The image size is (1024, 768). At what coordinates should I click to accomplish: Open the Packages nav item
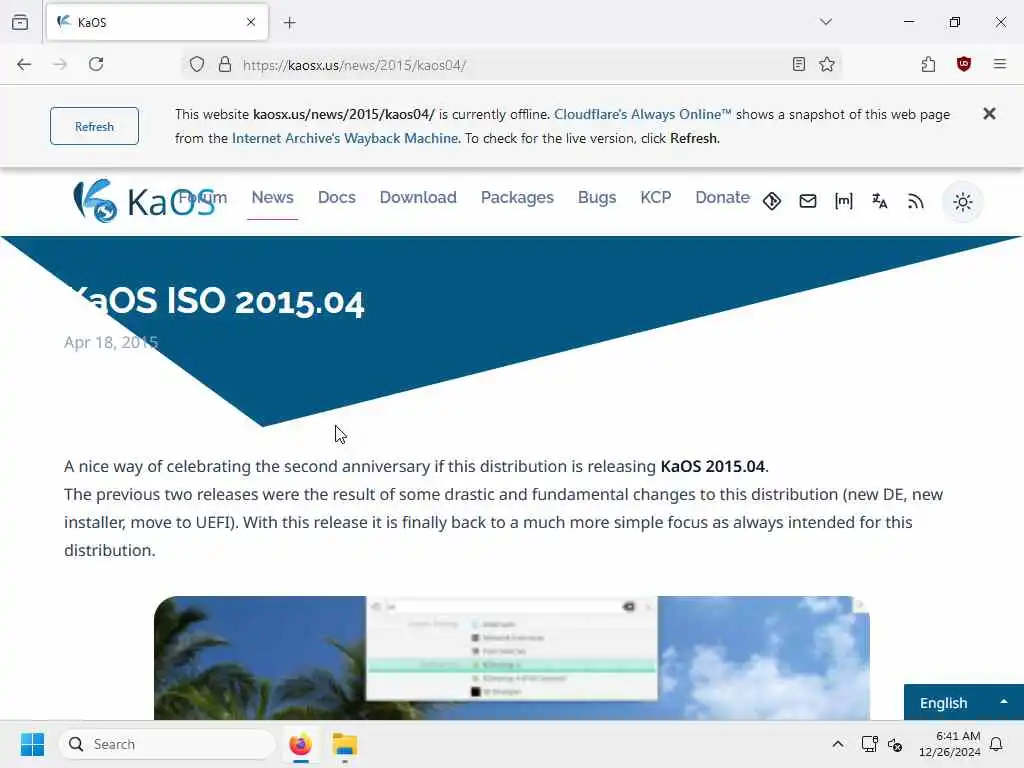[517, 197]
